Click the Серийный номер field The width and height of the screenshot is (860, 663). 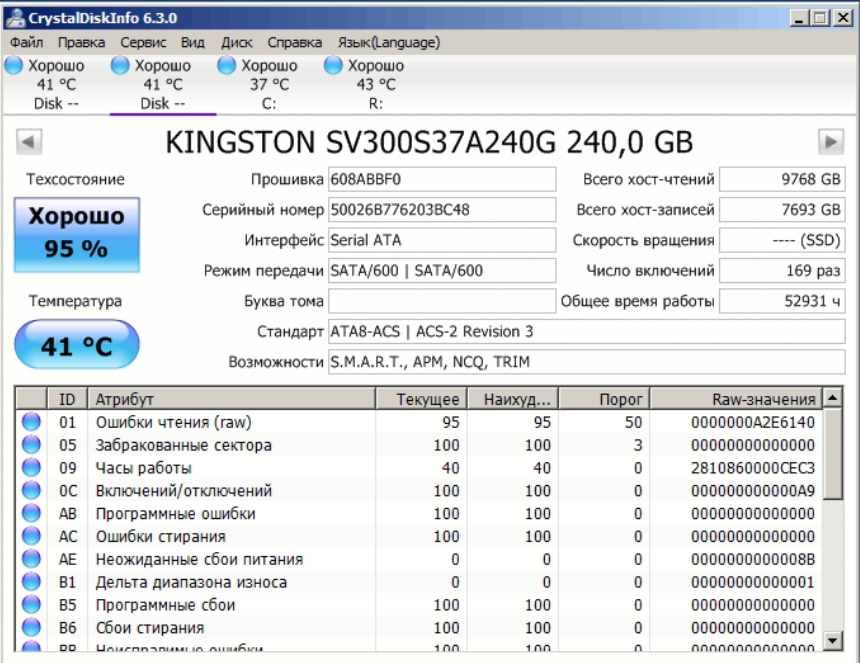click(x=441, y=210)
